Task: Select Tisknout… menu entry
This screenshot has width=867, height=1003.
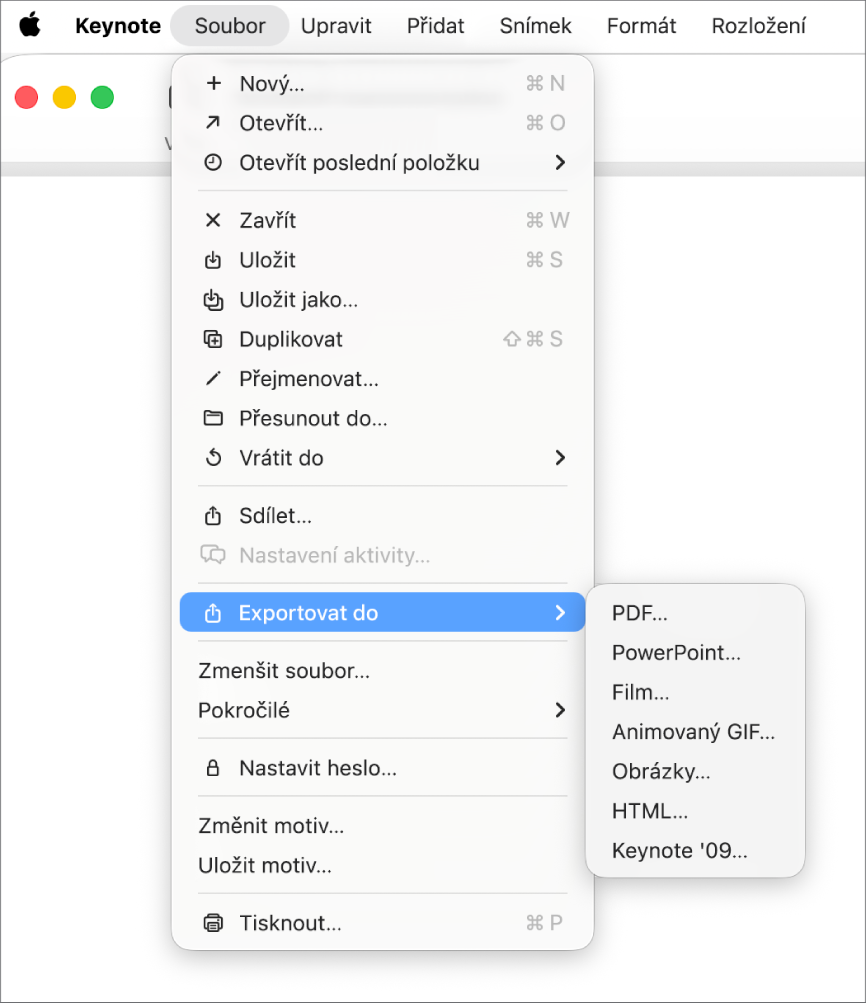Action: (383, 922)
